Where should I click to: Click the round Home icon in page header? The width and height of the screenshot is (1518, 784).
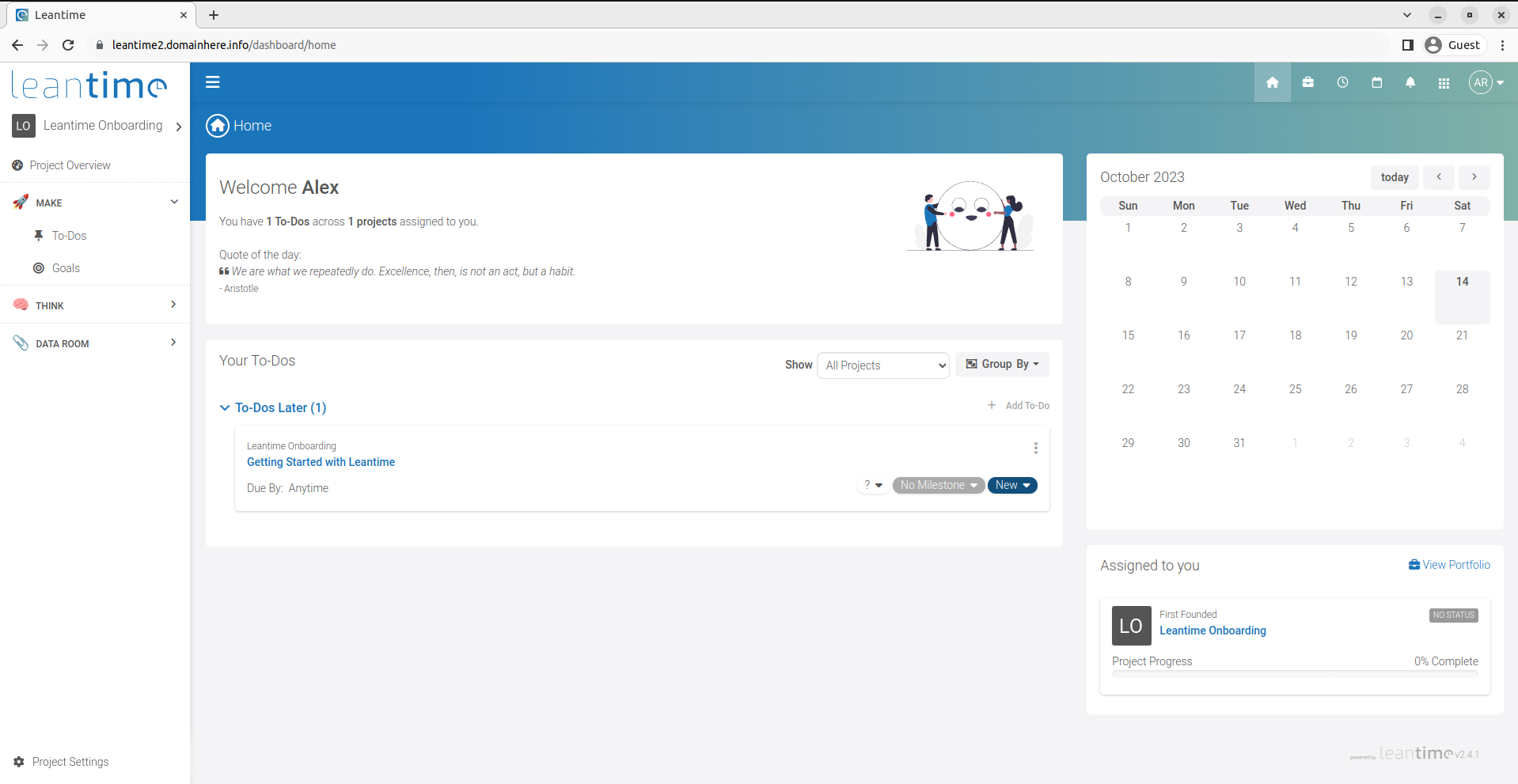[218, 126]
